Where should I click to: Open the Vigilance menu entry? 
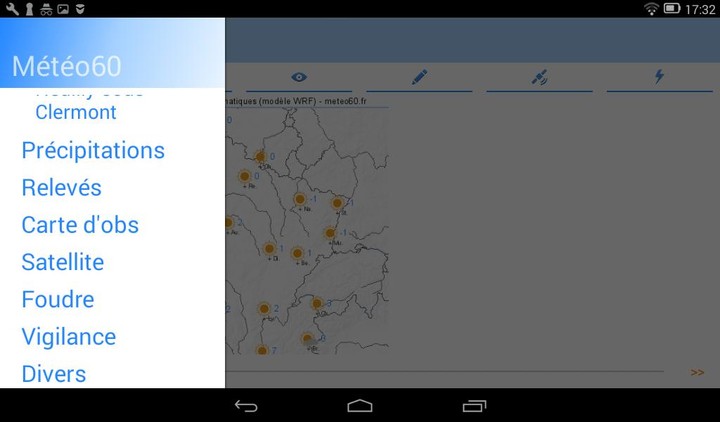coord(69,337)
